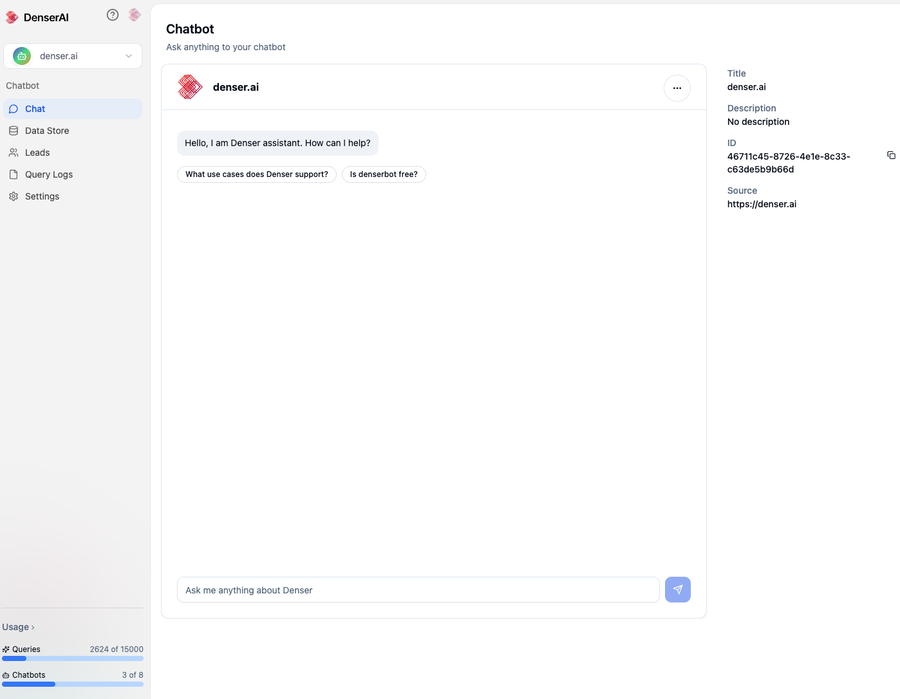900x699 pixels.
Task: Click the Queries usage progress bar
Action: (x=72, y=658)
